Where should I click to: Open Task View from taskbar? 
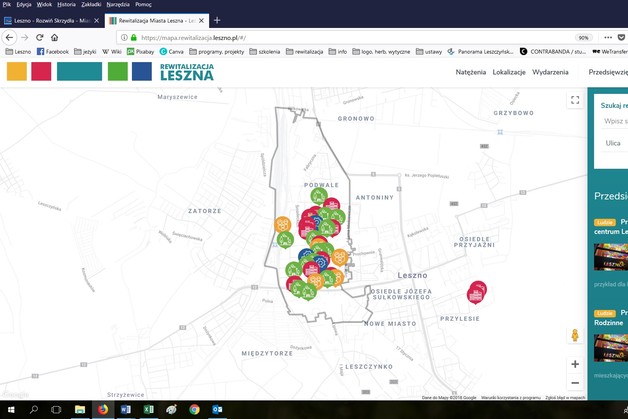(56, 409)
